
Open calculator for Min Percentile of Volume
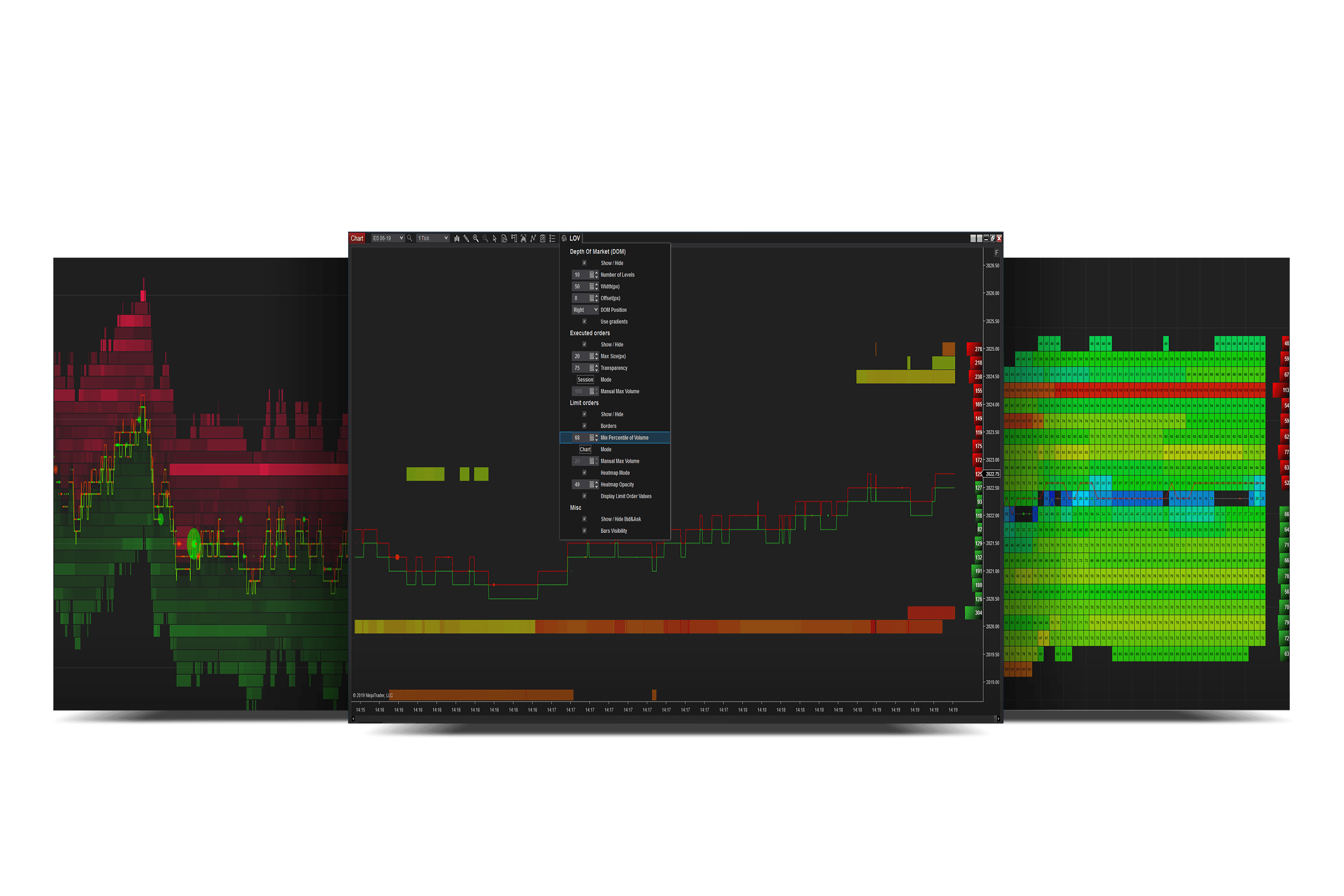591,438
